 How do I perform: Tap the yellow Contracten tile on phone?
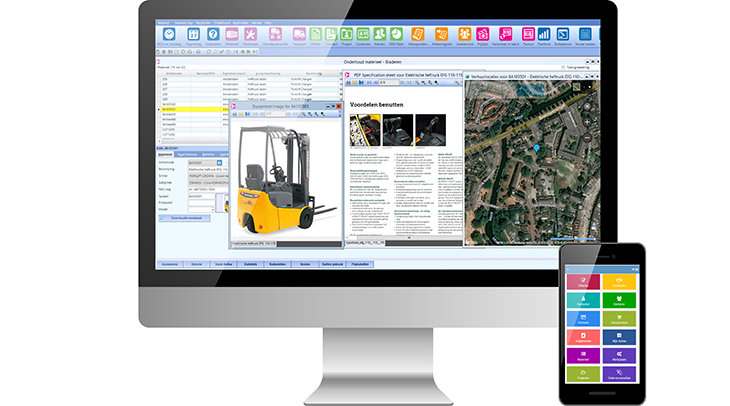pyautogui.click(x=619, y=282)
